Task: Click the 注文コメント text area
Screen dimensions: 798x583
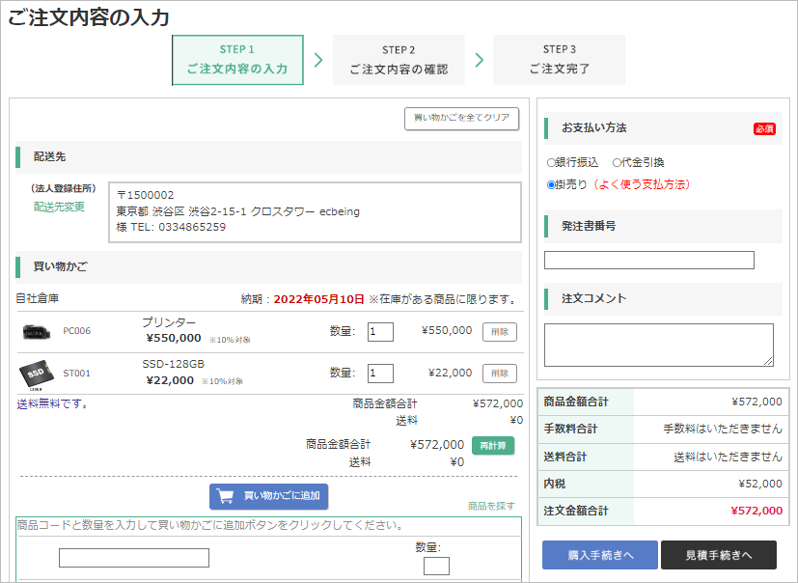Action: coord(658,344)
